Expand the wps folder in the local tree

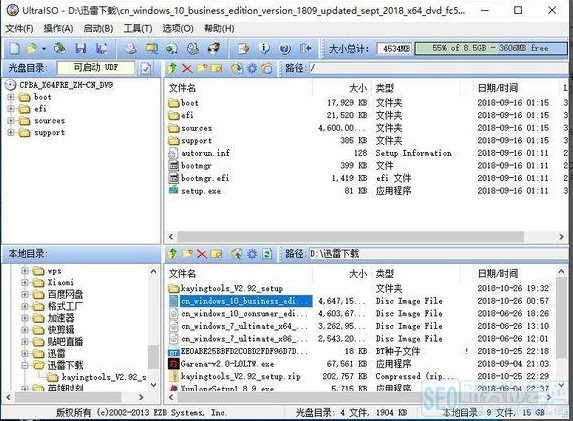click(24, 271)
